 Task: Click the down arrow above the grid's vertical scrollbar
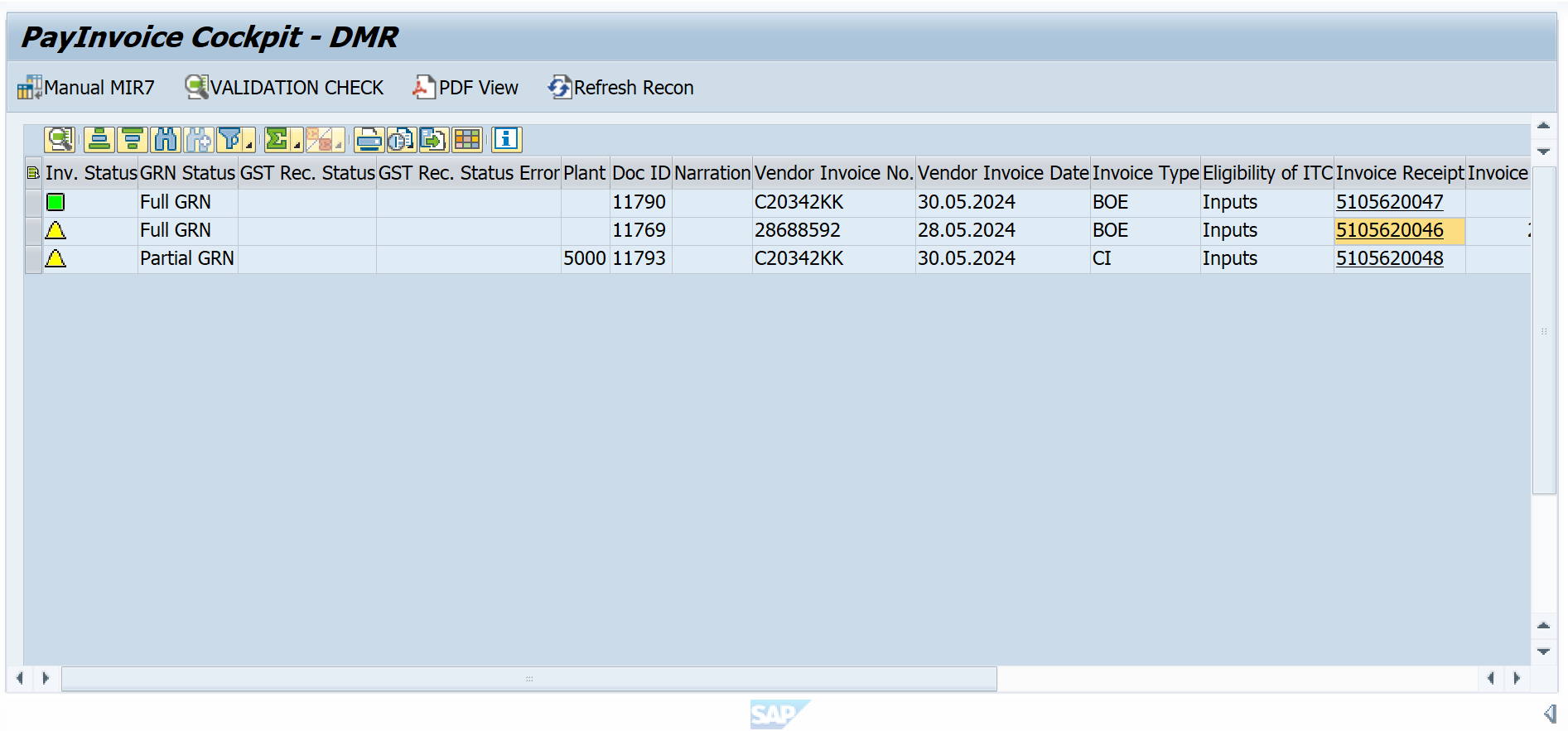coord(1543,151)
